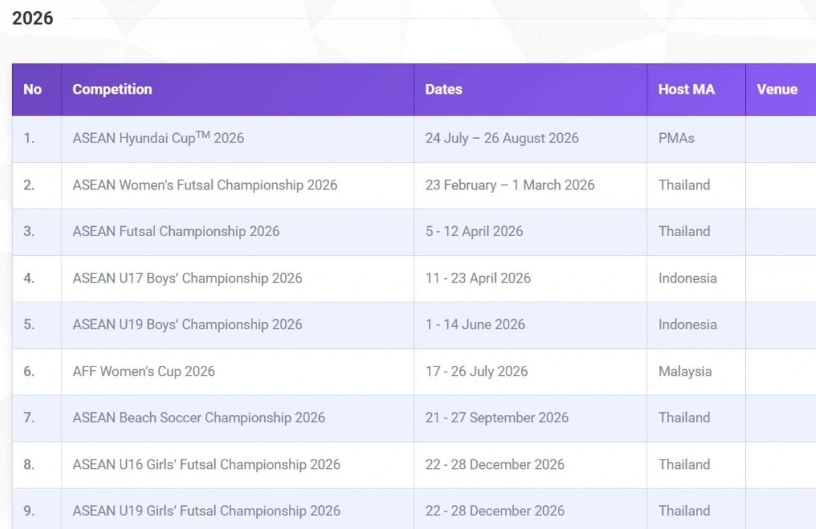Click AFF Women's Cup 2026 entry
Viewport: 816px width, 529px height.
click(144, 371)
